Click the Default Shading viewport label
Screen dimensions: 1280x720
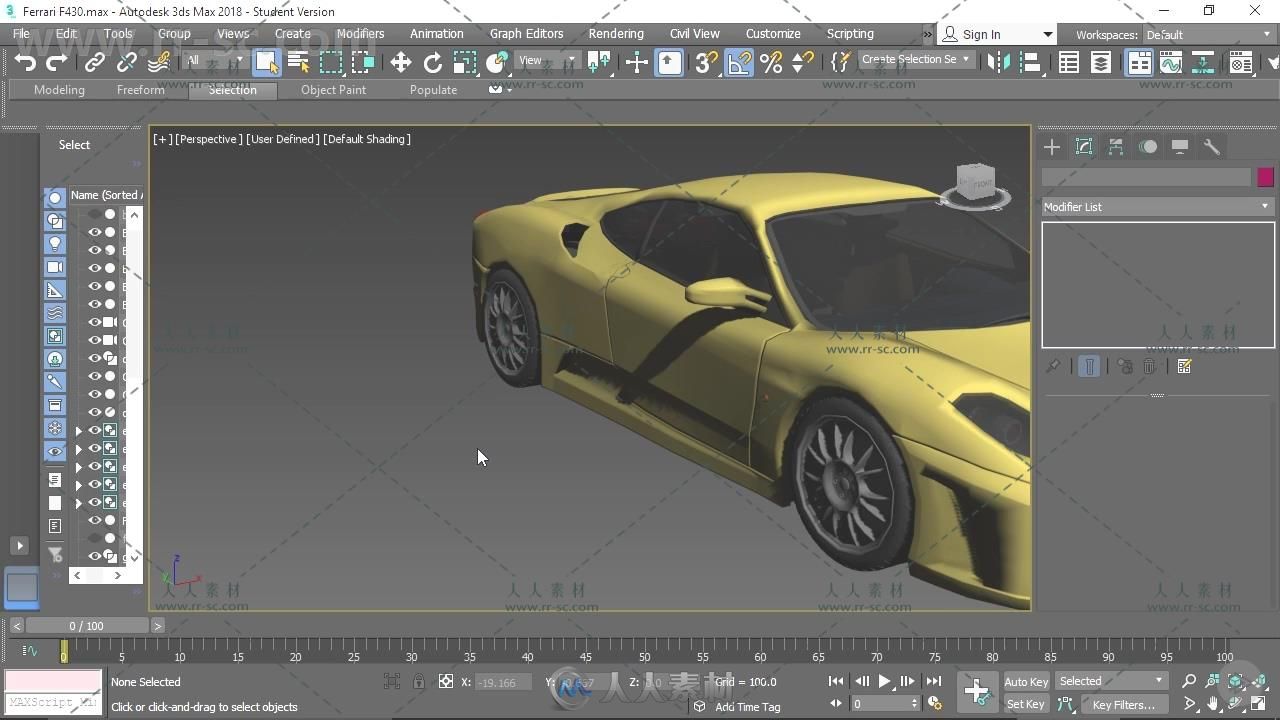point(366,139)
